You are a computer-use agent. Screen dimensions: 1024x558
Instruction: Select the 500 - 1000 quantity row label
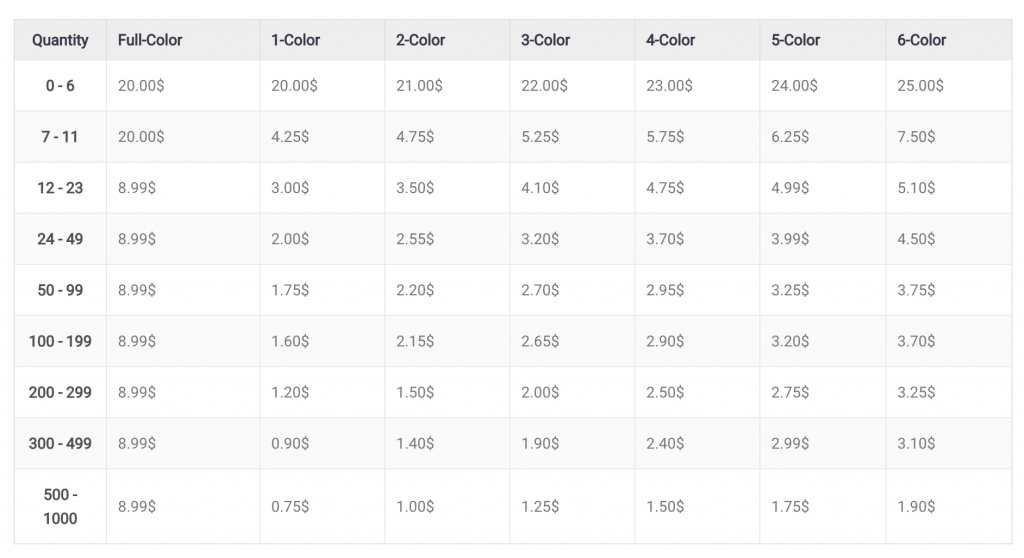pyautogui.click(x=60, y=506)
